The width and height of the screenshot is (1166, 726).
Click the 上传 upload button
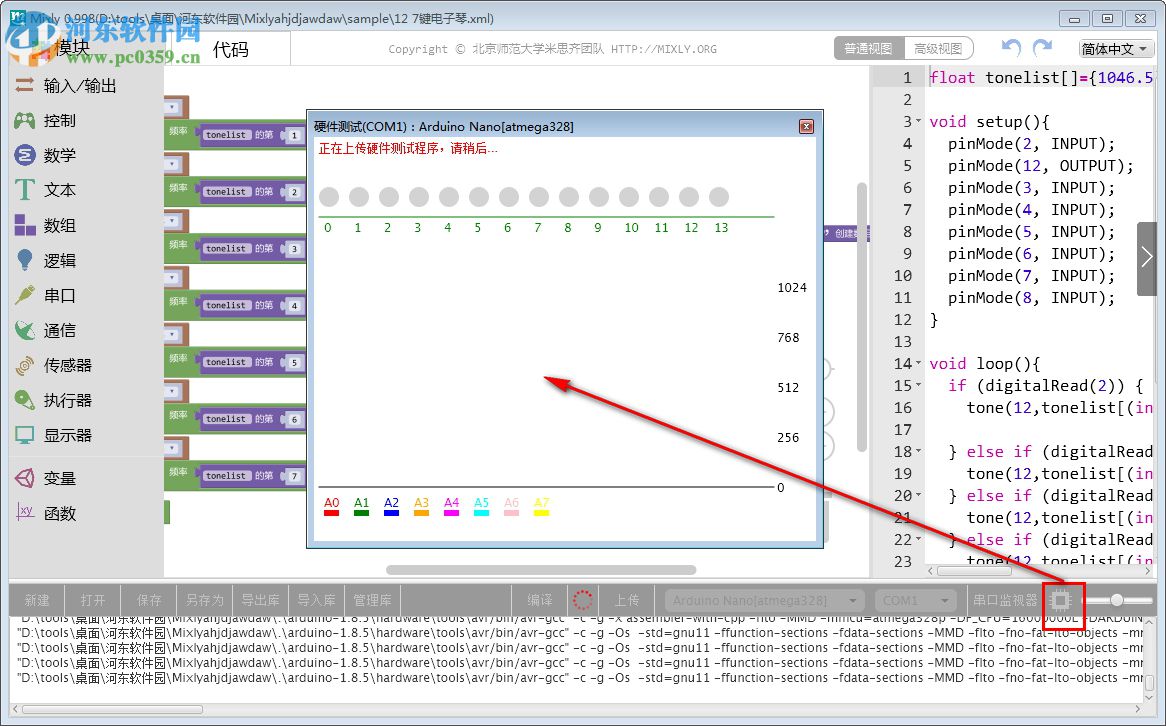point(628,600)
